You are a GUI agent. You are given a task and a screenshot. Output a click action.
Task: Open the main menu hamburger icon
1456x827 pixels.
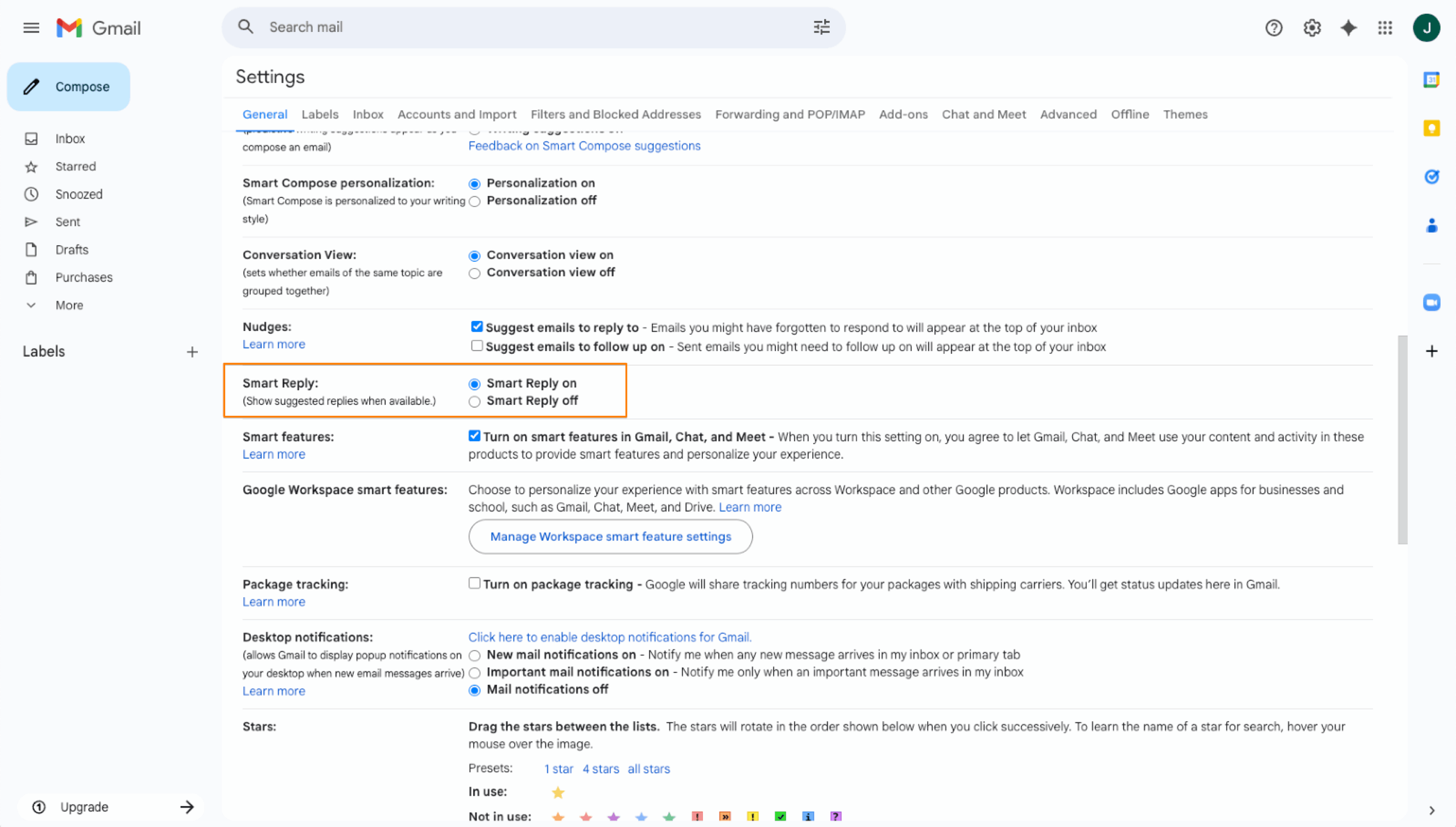pos(31,27)
